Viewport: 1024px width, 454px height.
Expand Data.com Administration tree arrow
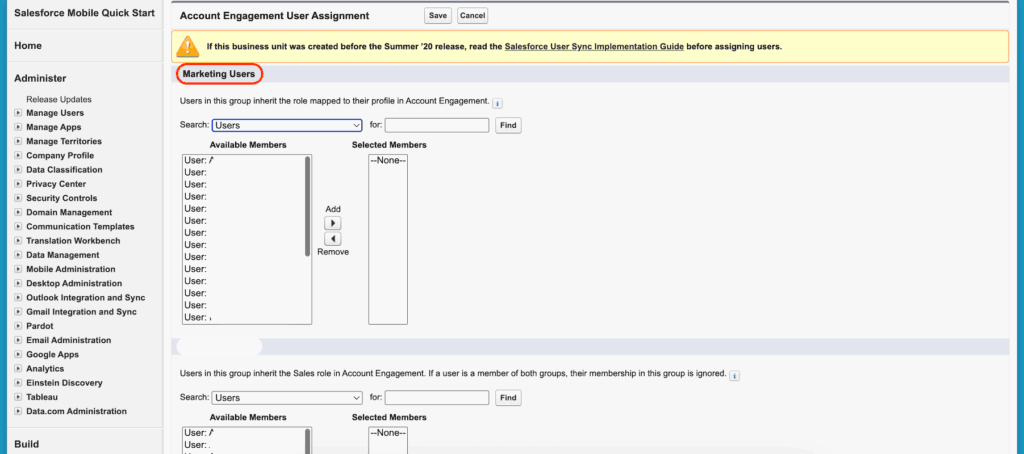[x=18, y=412]
